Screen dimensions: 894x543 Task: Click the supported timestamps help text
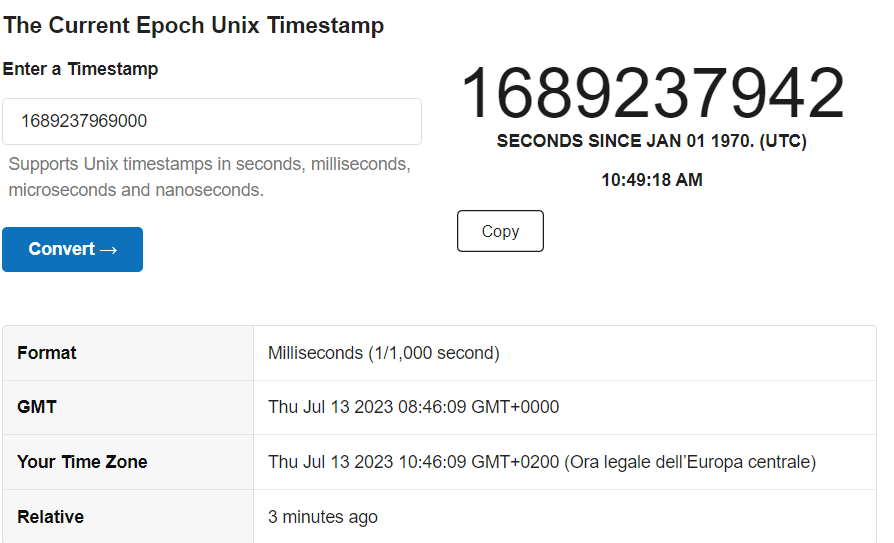(x=209, y=163)
